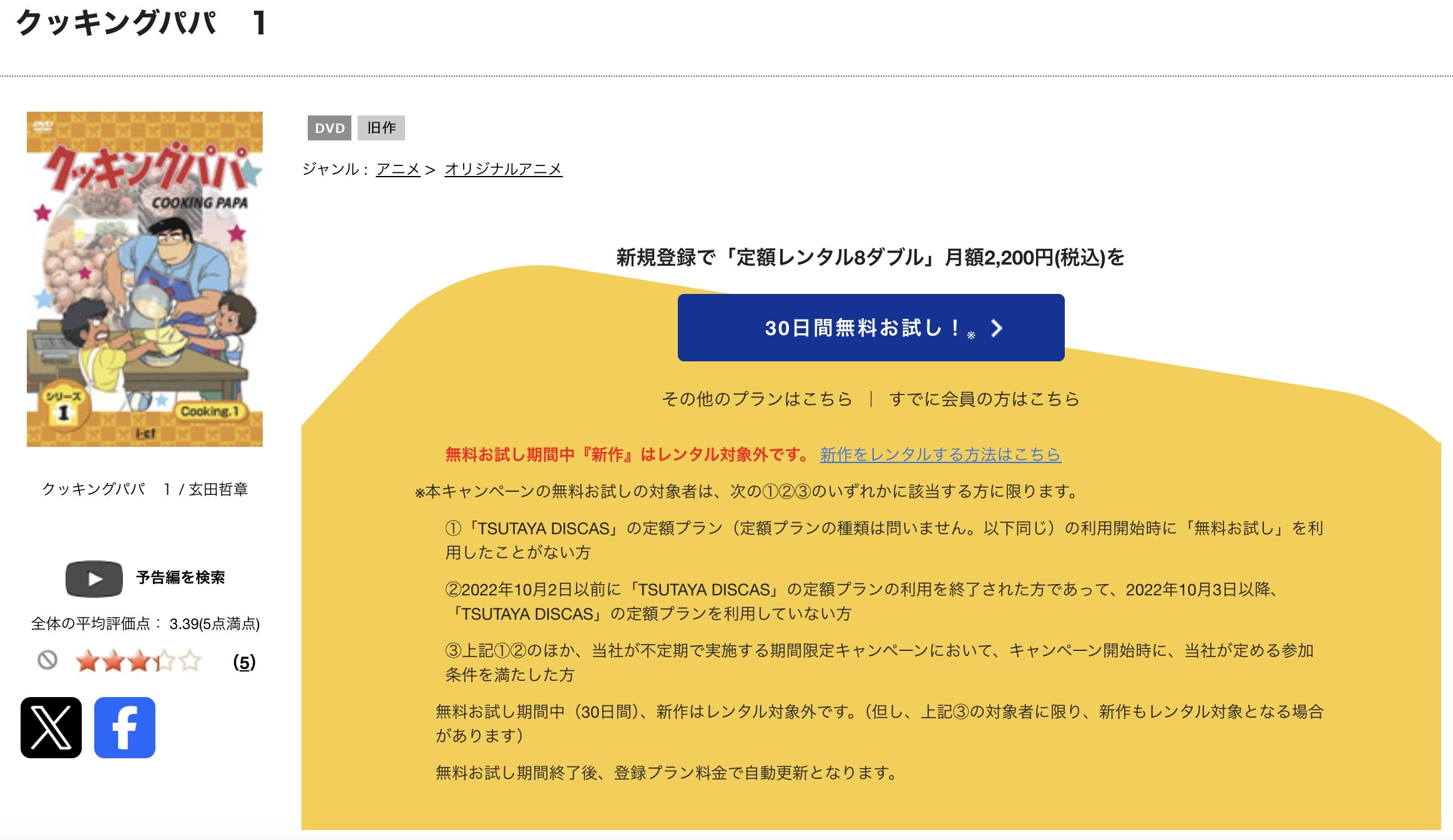
Task: Start the 30日間無料お試し trial
Action: click(871, 328)
